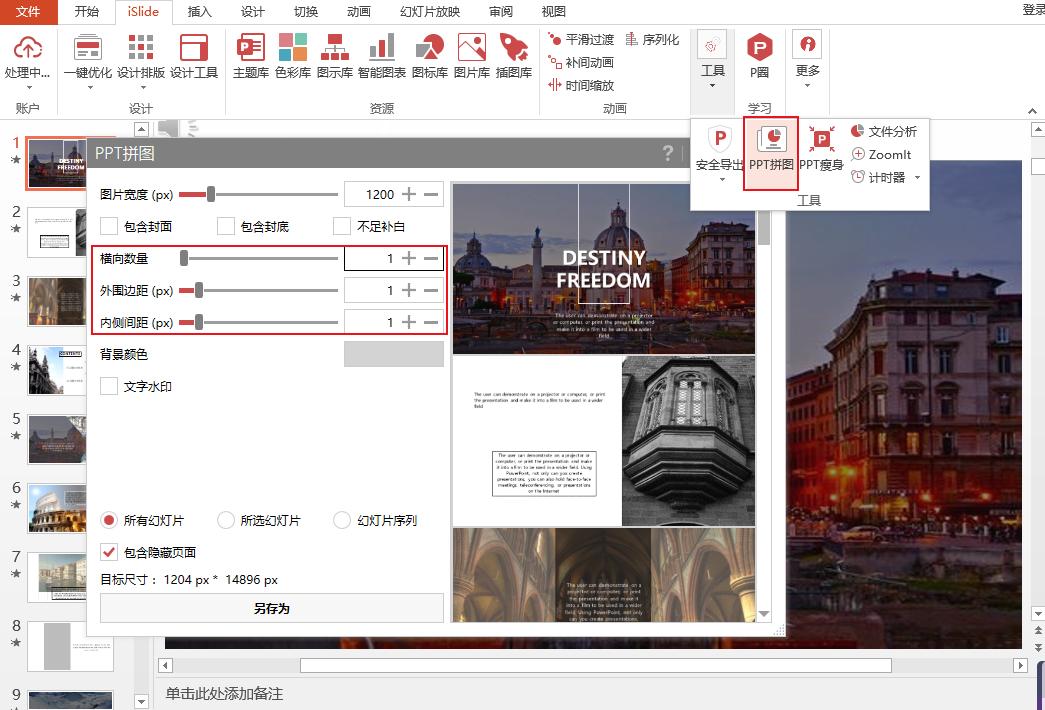This screenshot has height=710, width=1045.
Task: Launch the ZoomIt tool
Action: coord(881,154)
